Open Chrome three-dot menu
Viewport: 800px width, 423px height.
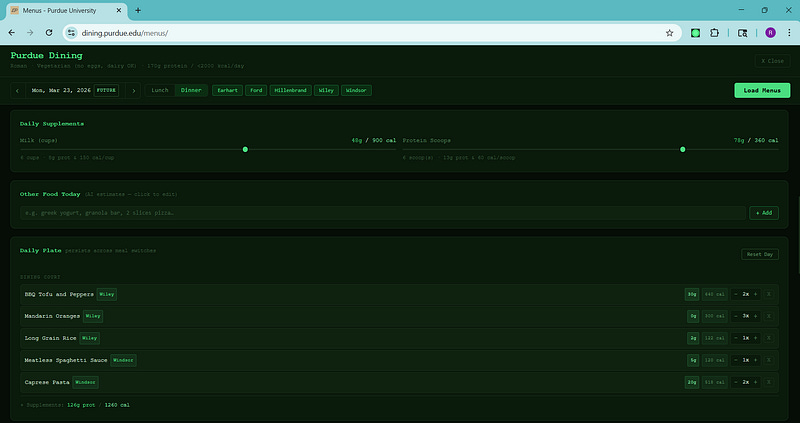(x=789, y=33)
